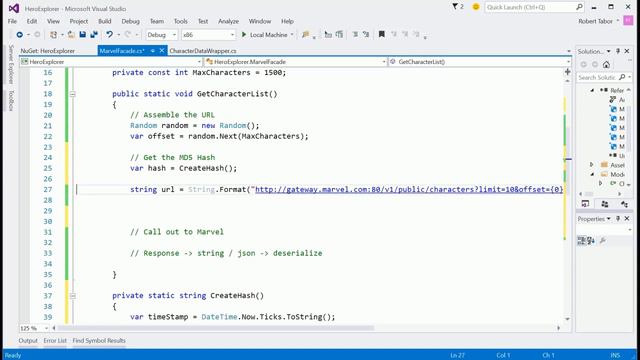The image size is (640, 360).
Task: Click the Solution Explorer Home icon
Action: 607,64
